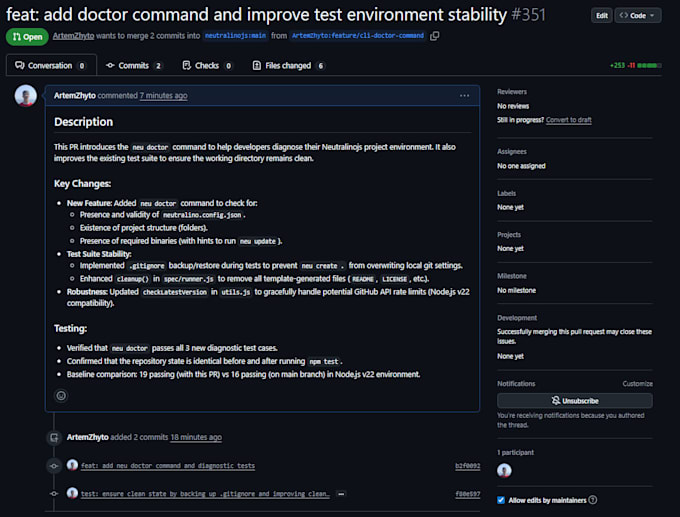
Task: Open the Assignees section heading
Action: pyautogui.click(x=512, y=151)
